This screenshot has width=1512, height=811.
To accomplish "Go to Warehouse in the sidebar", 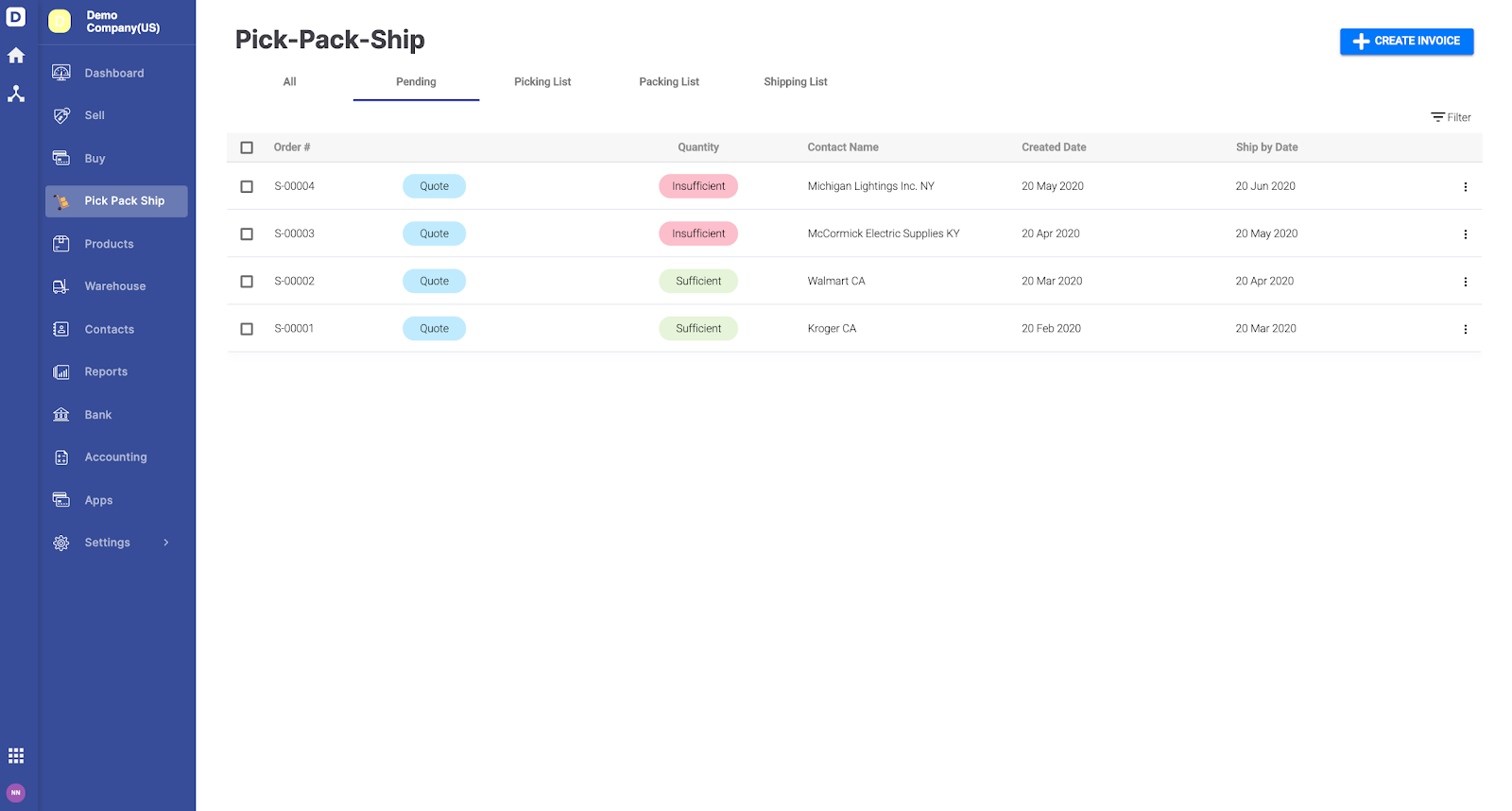I will (x=116, y=286).
